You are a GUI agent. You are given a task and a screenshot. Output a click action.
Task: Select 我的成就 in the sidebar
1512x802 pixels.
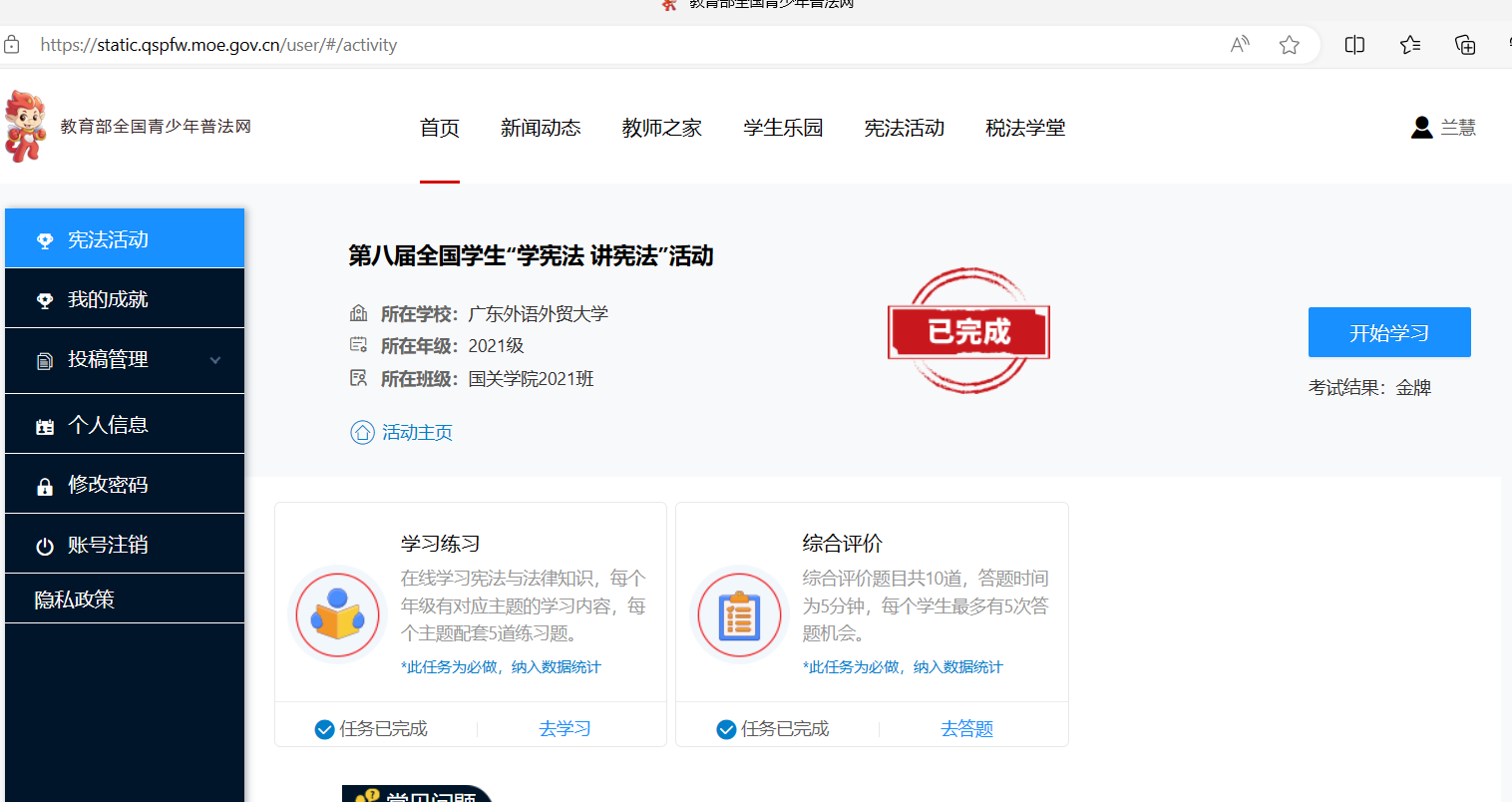125,299
